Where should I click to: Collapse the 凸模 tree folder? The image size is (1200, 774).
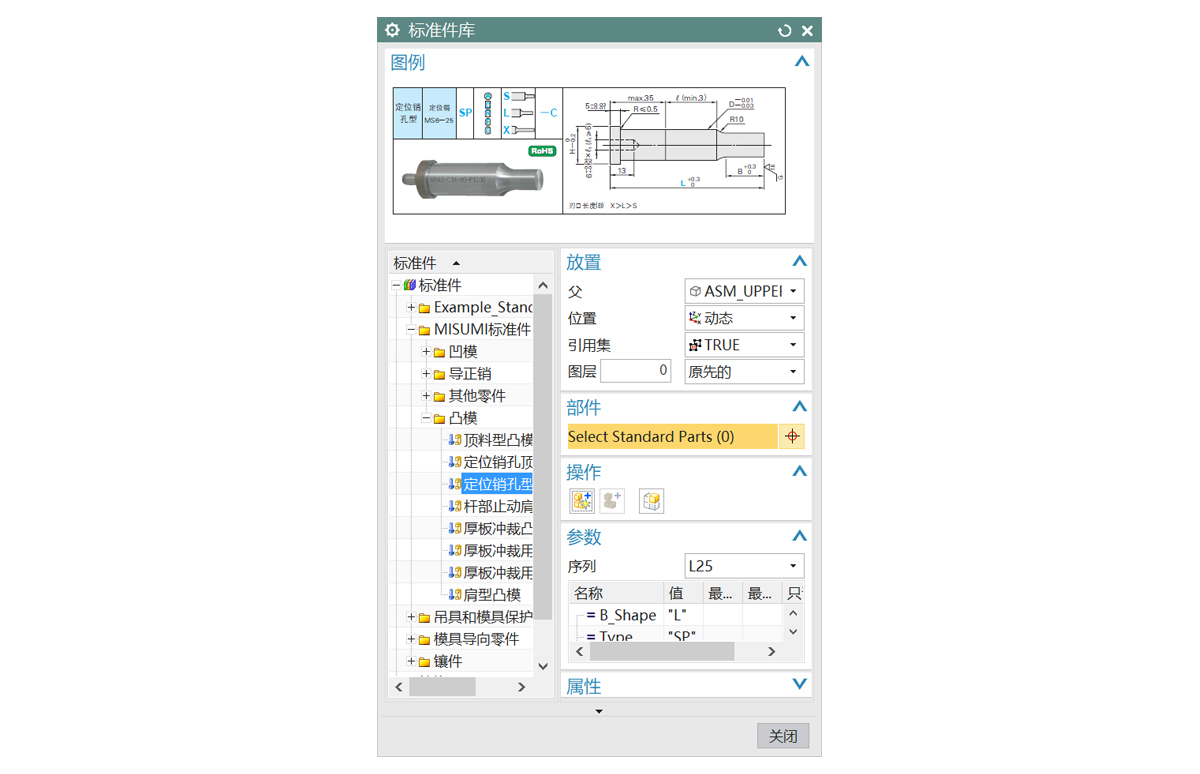(426, 418)
